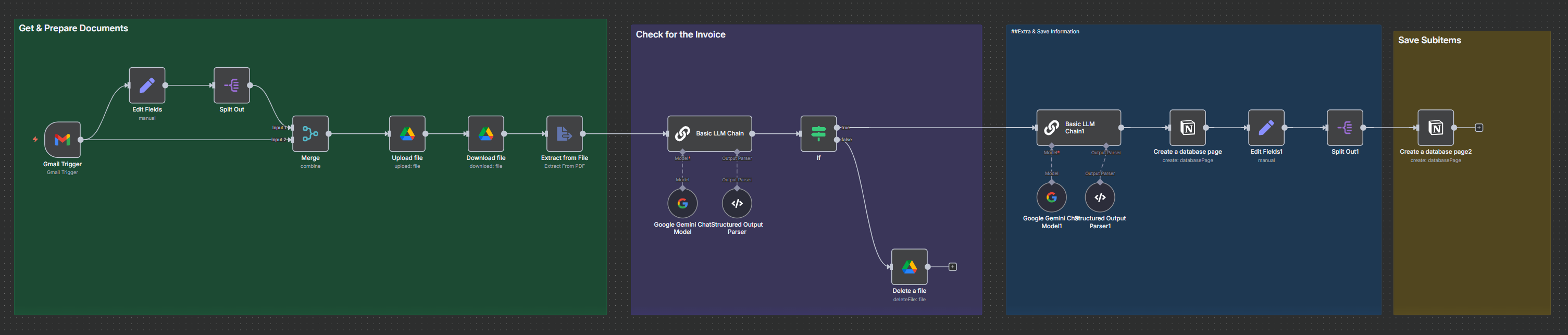Click the If condition node

click(818, 133)
